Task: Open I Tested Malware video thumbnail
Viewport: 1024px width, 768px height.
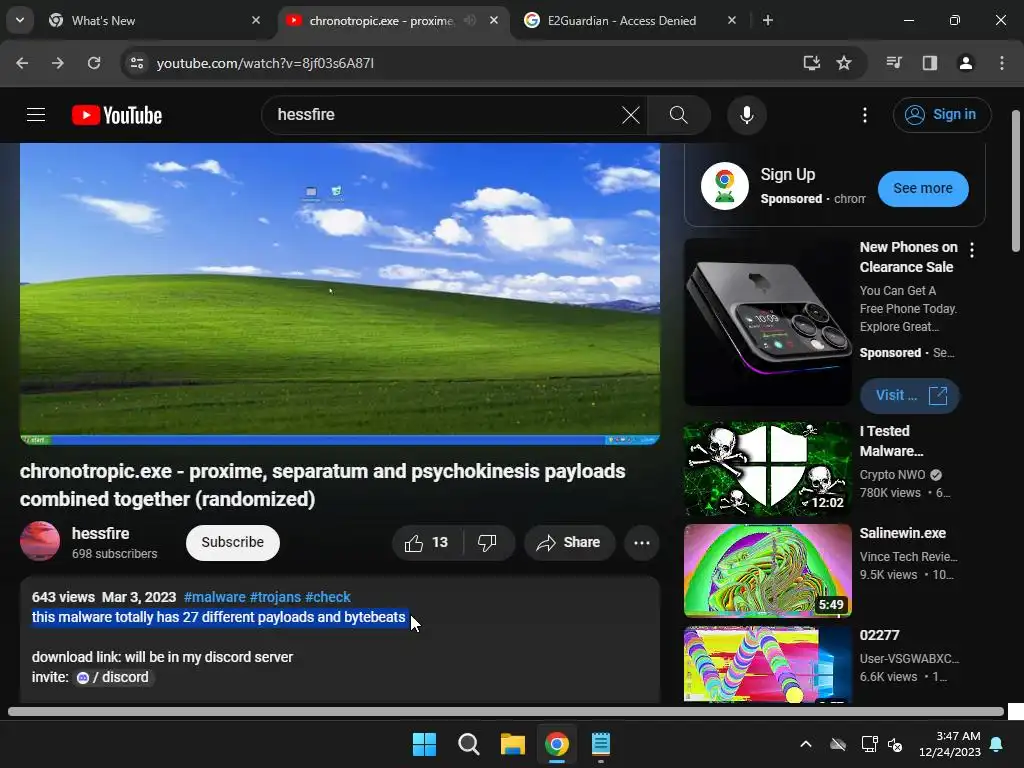Action: click(767, 468)
